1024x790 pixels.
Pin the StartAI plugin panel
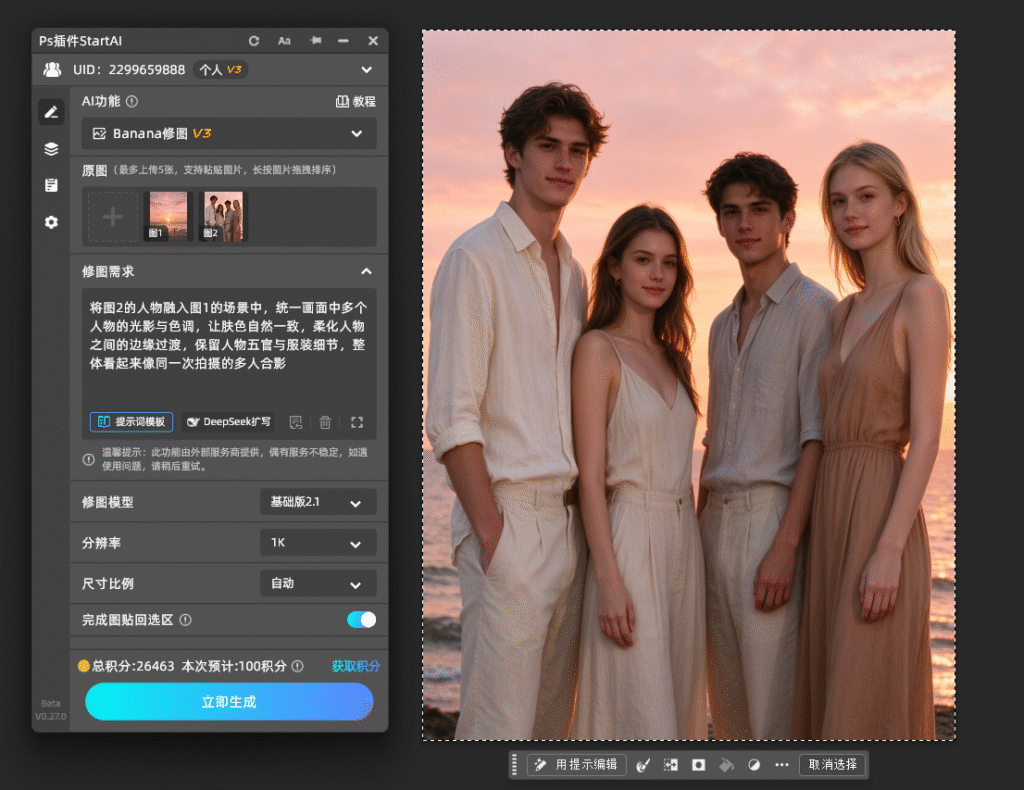pos(315,40)
